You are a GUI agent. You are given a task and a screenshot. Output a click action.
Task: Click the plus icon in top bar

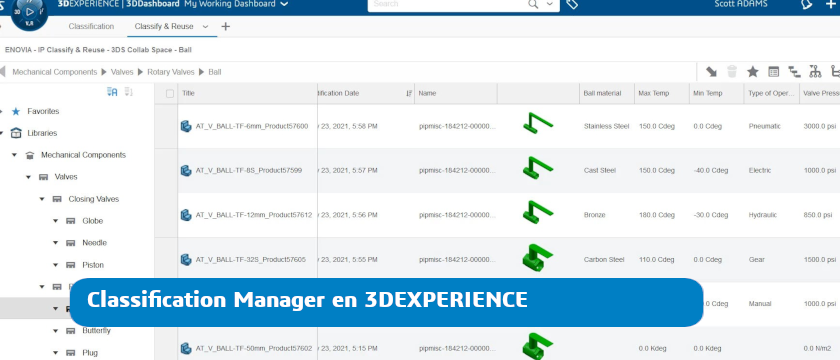(x=830, y=4)
